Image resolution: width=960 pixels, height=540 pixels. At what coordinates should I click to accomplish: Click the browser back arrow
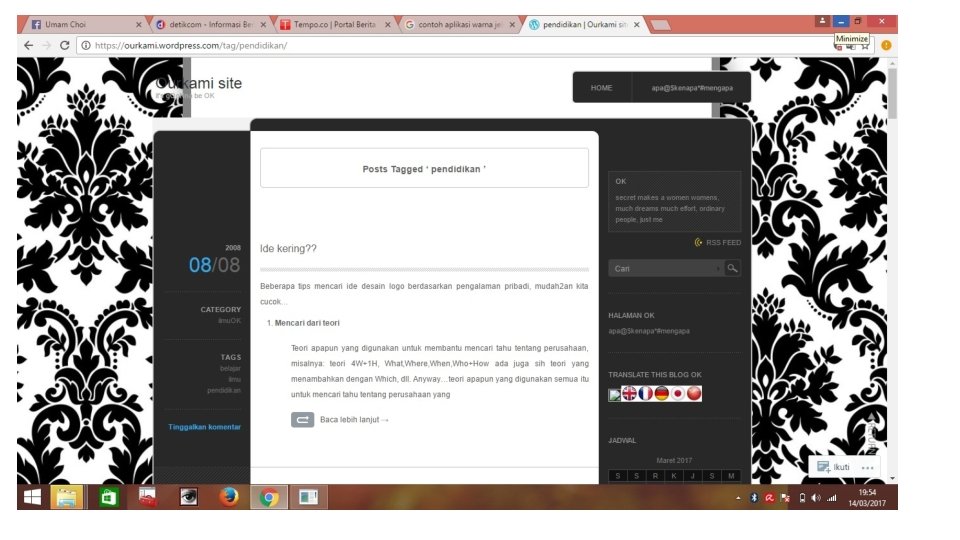[28, 45]
